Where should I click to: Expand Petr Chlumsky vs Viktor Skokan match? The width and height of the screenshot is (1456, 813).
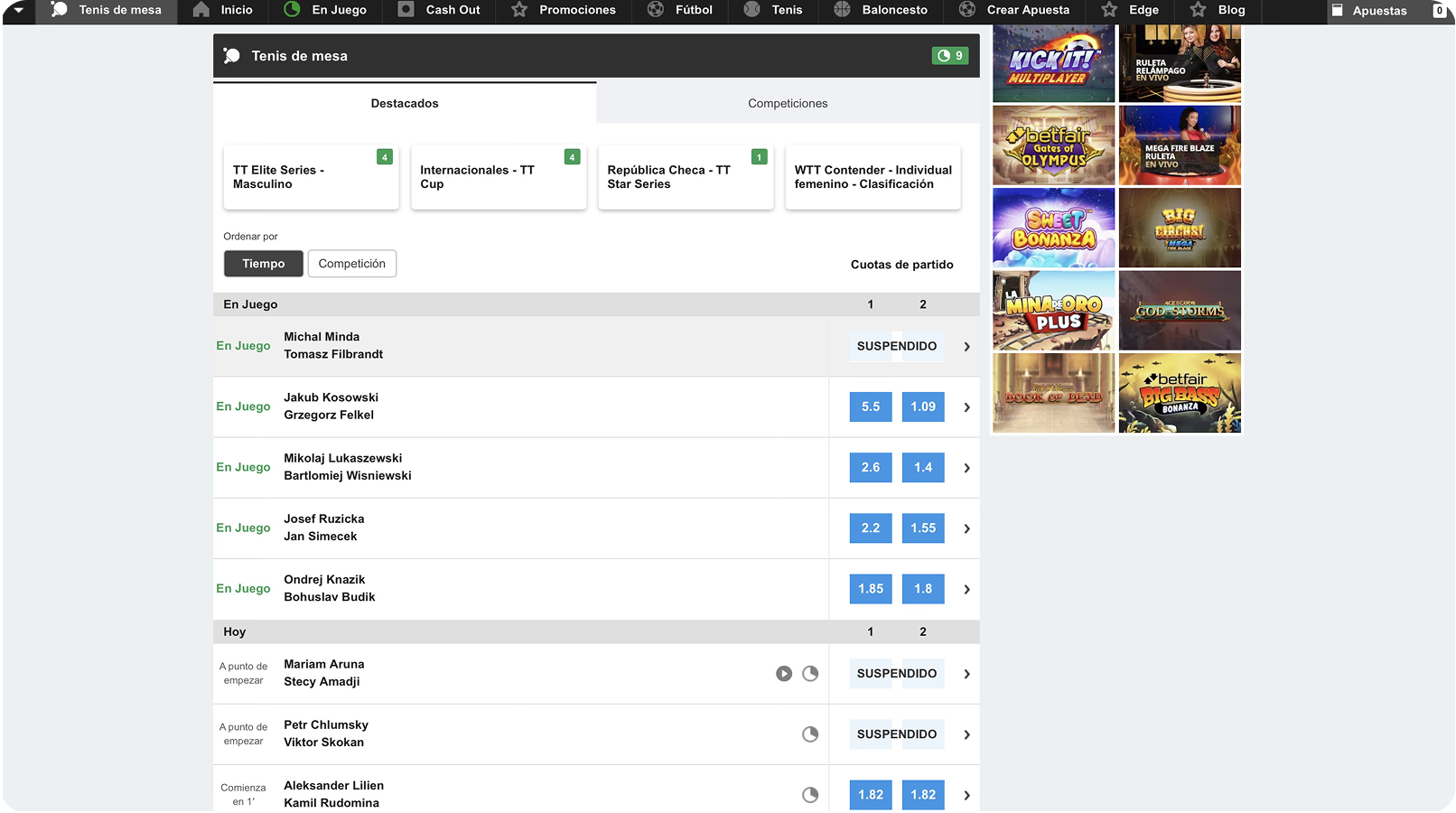click(x=966, y=734)
